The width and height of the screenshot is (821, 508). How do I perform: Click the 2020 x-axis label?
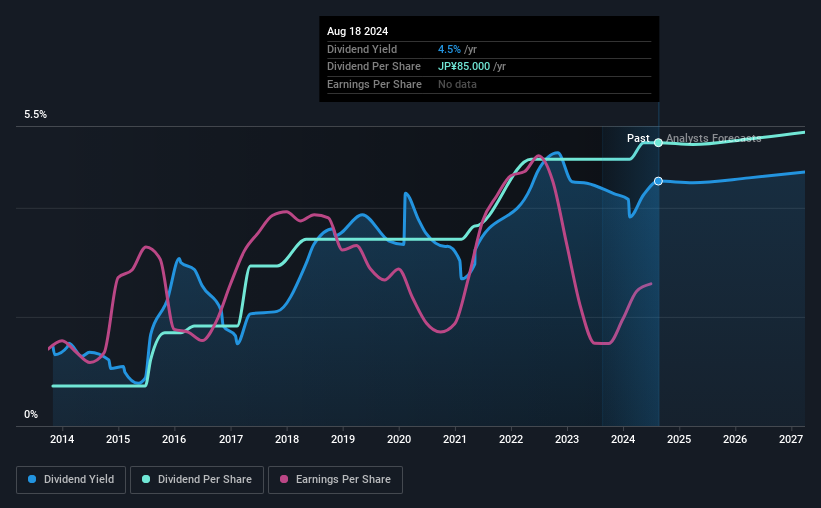click(x=399, y=439)
